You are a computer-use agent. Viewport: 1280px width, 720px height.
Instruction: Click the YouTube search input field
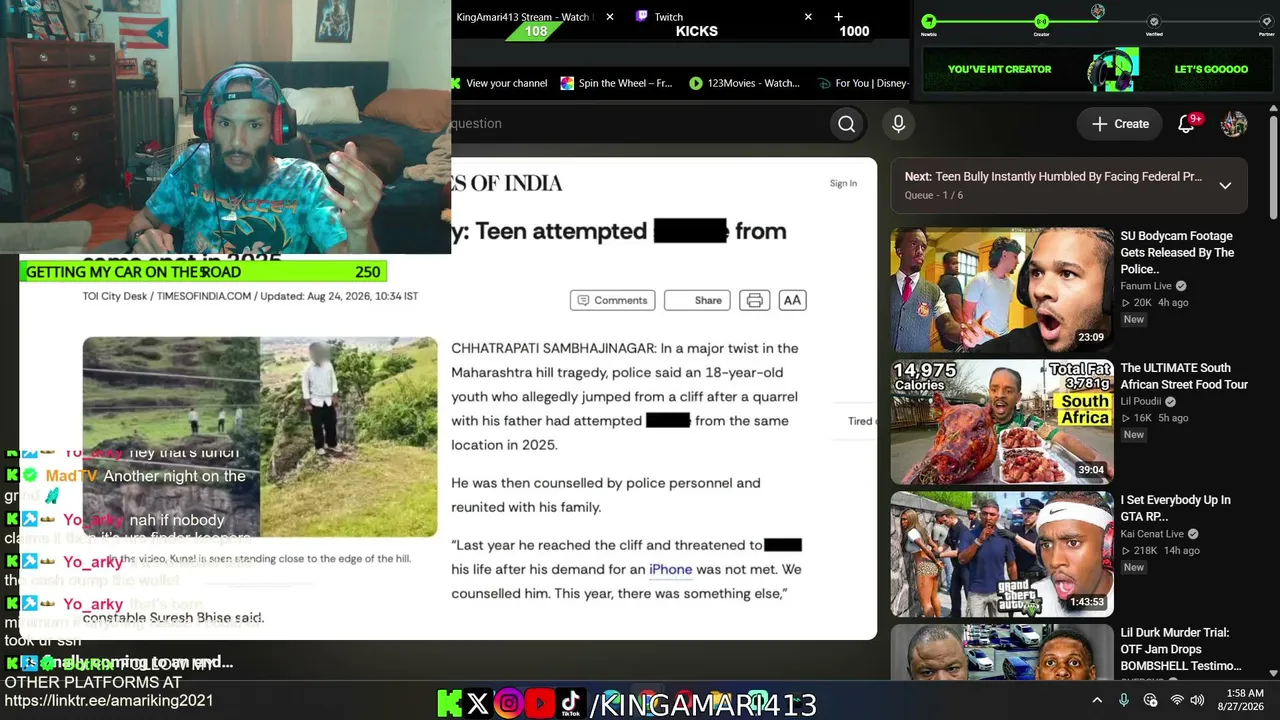coord(640,124)
